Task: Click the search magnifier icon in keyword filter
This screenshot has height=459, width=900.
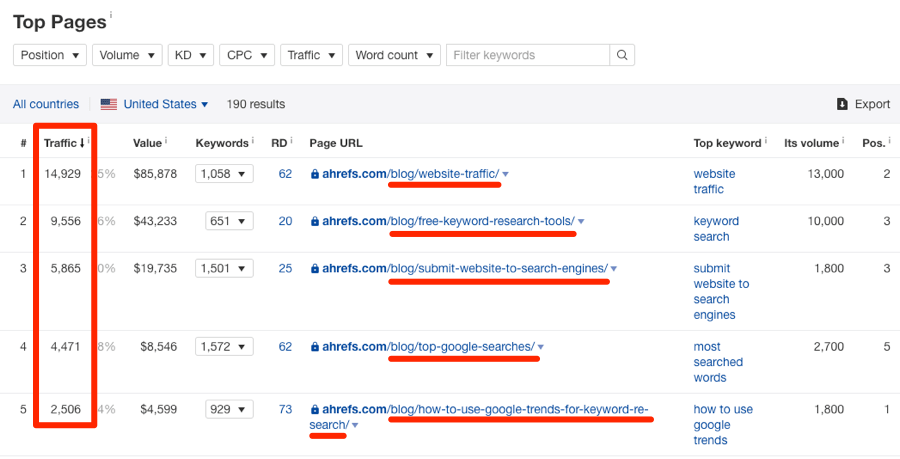Action: point(622,55)
